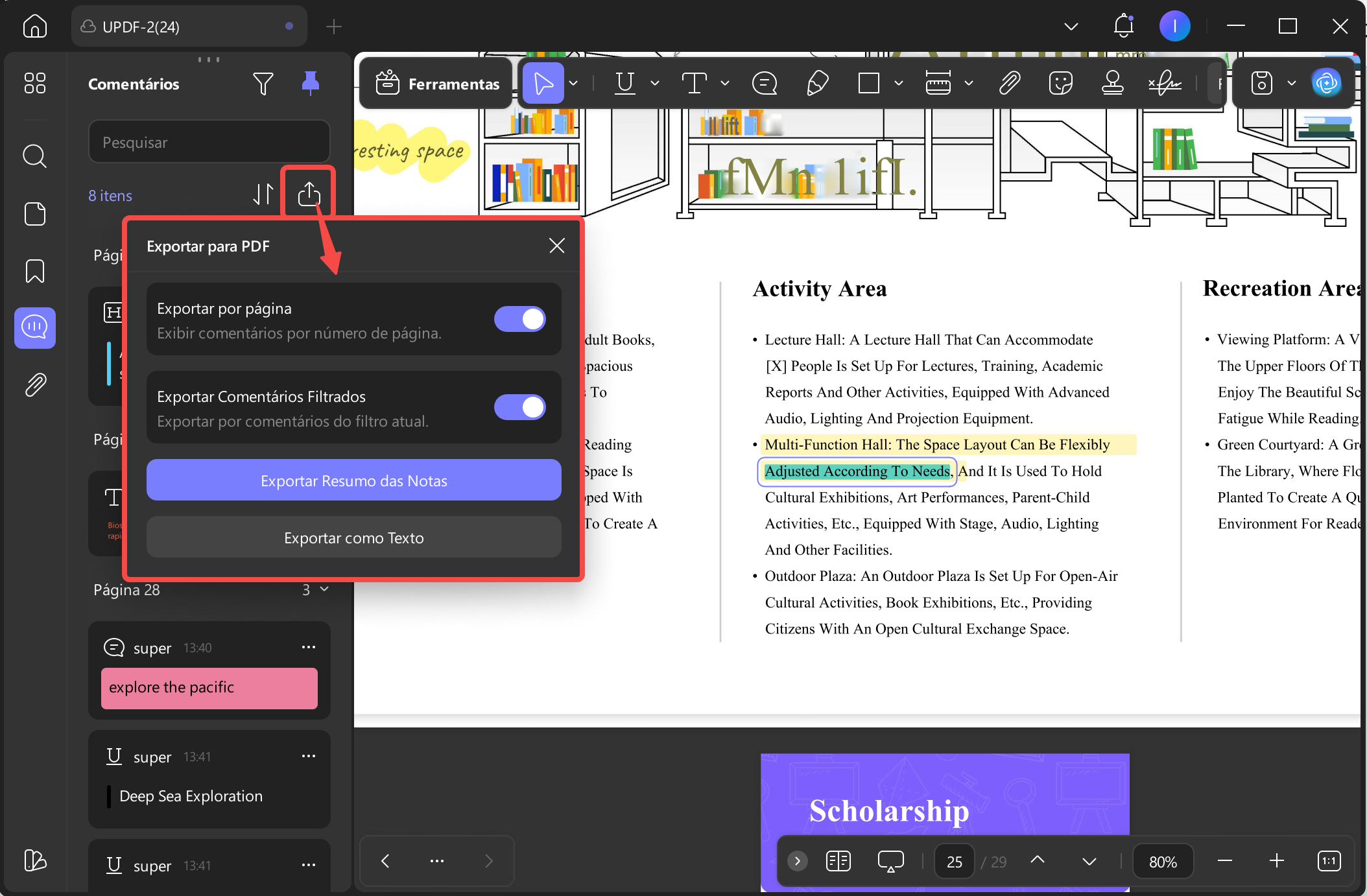Expand rectangle shape options dropdown

tap(899, 83)
